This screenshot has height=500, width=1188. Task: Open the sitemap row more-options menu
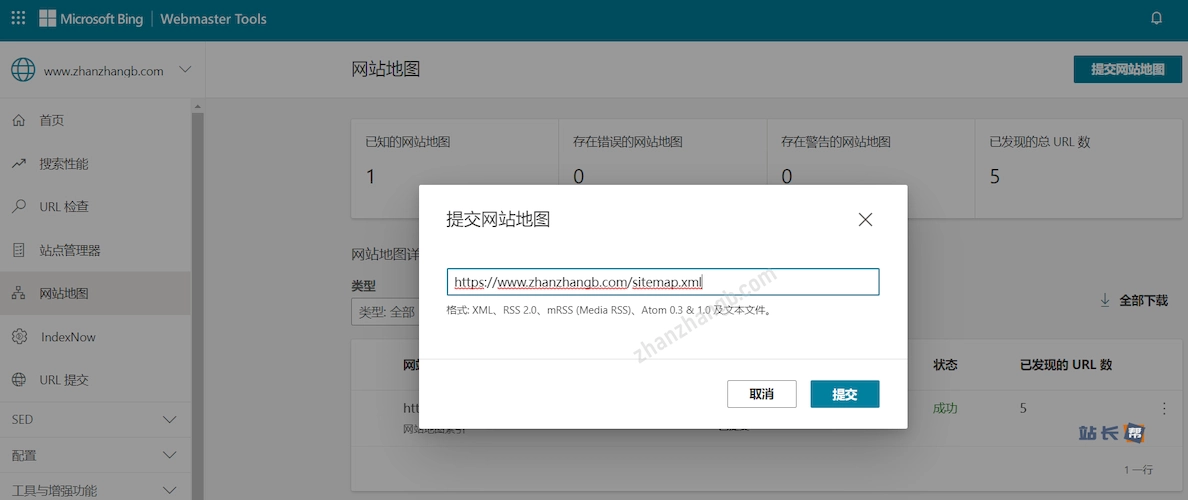1163,408
